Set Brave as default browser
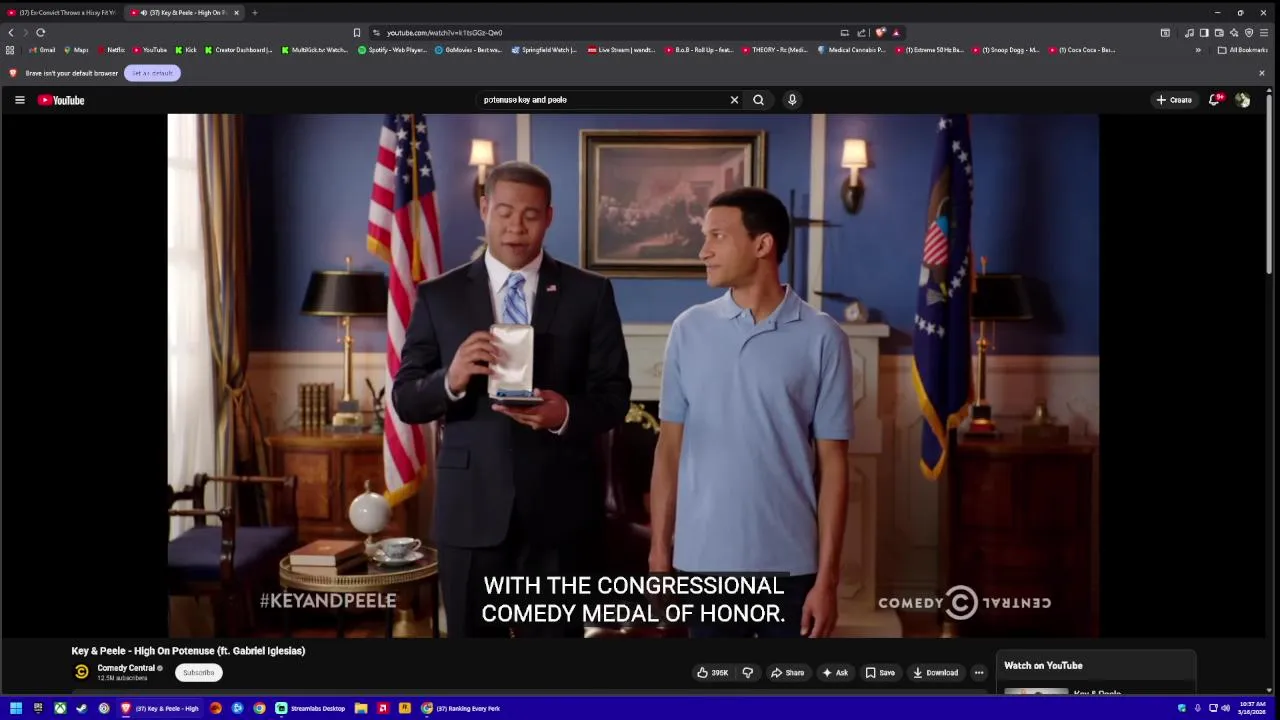 [x=152, y=73]
